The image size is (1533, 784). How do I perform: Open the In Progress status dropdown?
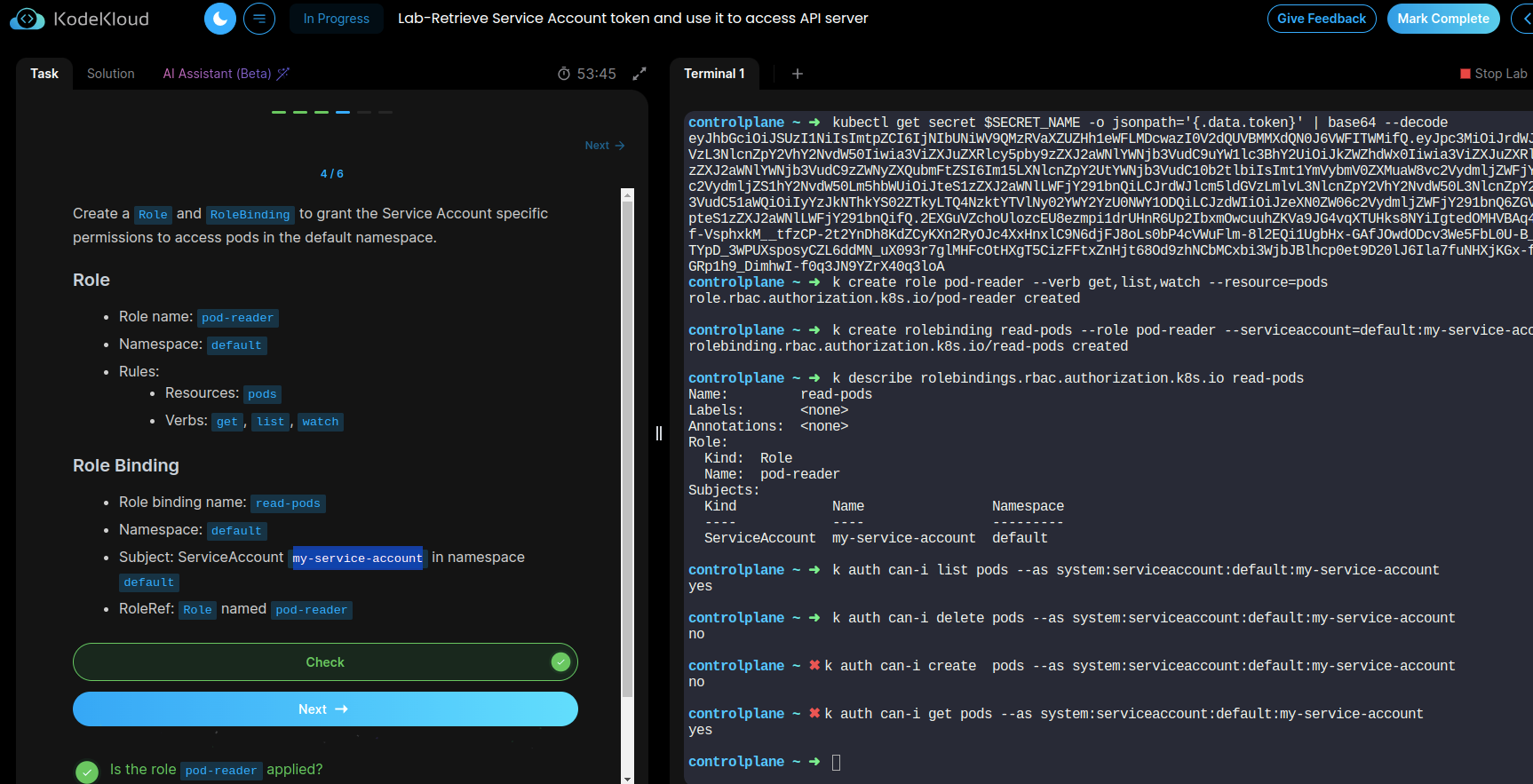click(336, 19)
